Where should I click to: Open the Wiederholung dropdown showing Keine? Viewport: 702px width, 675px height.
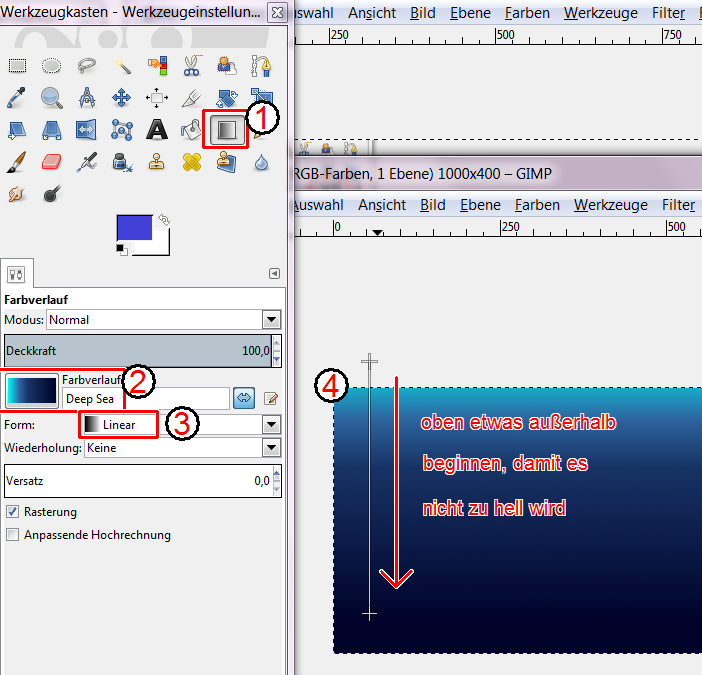point(183,448)
